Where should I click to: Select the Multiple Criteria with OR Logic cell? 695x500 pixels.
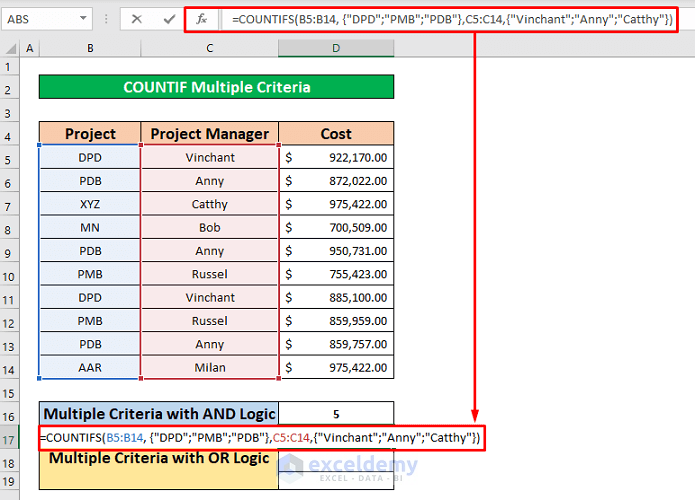[159, 465]
